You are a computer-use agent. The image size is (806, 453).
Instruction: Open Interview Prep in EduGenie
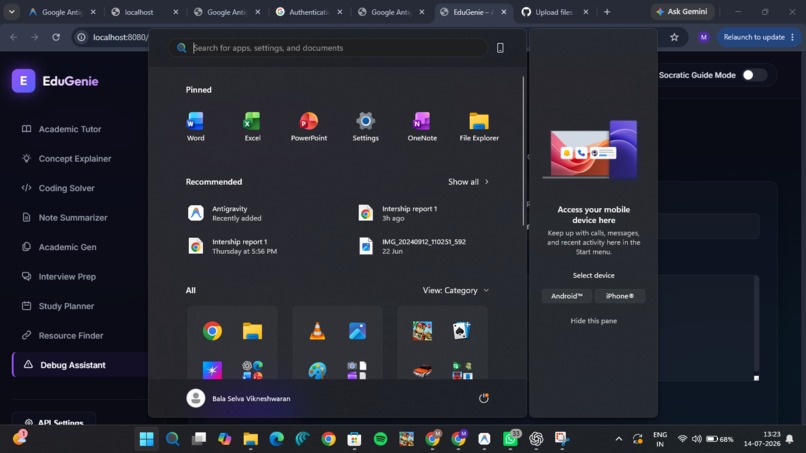pyautogui.click(x=67, y=277)
